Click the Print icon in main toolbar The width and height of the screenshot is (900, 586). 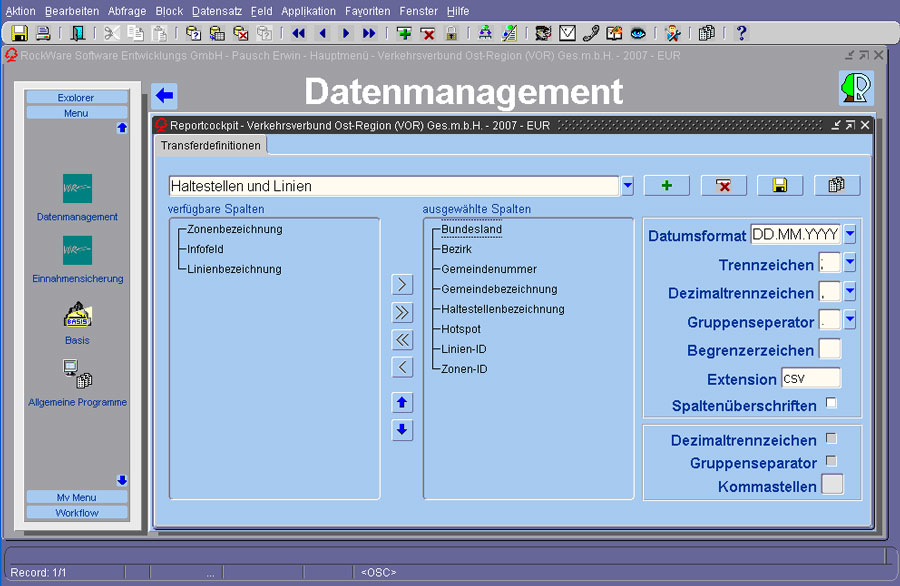[43, 33]
